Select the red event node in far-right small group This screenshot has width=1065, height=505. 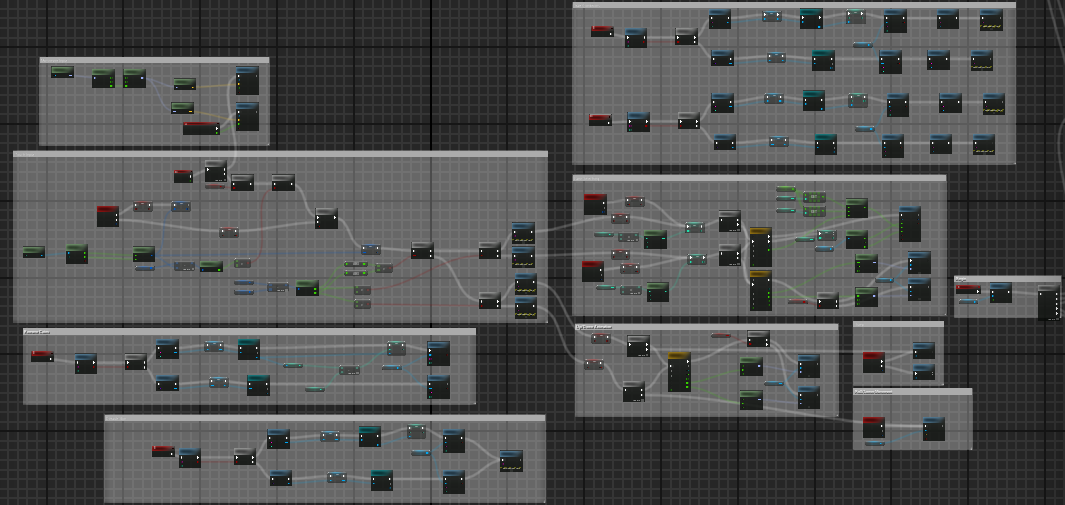click(x=967, y=290)
